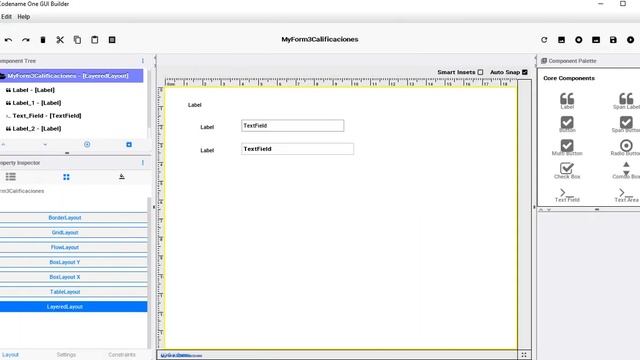This screenshot has width=640, height=360.
Task: Choose BoxLayout Y for the form
Action: coord(73,262)
